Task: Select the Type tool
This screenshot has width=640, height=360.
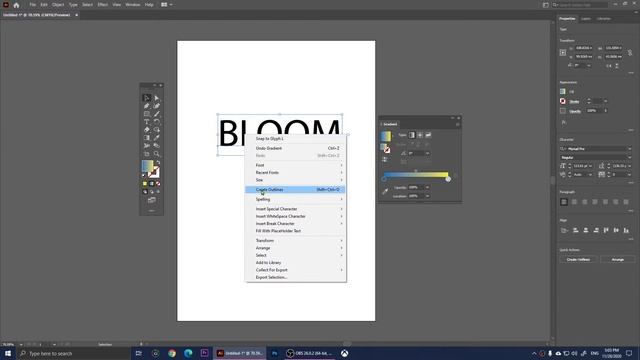Action: pyautogui.click(x=147, y=122)
